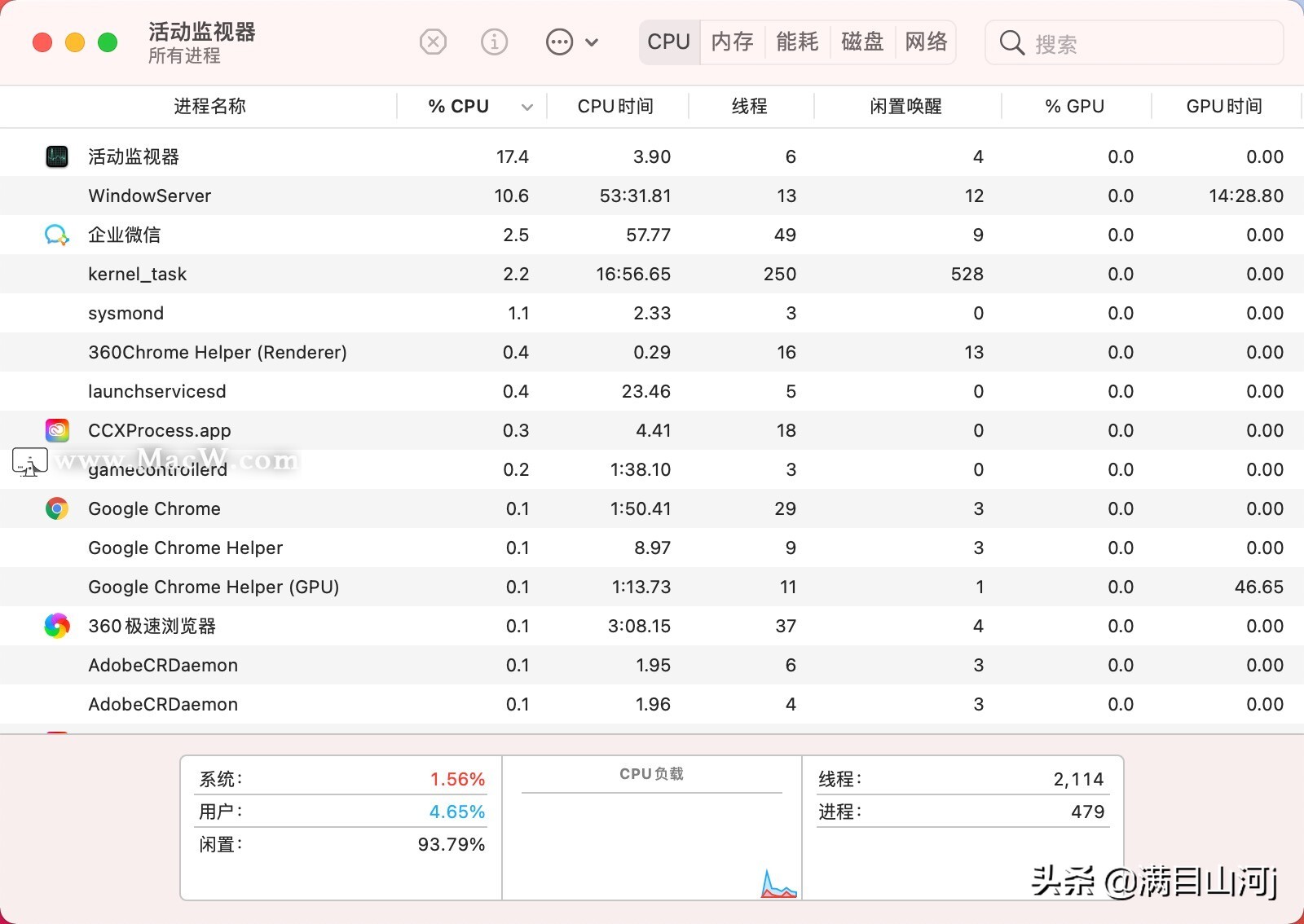The image size is (1304, 924).
Task: Click the CCXProcess.app icon
Action: point(56,430)
